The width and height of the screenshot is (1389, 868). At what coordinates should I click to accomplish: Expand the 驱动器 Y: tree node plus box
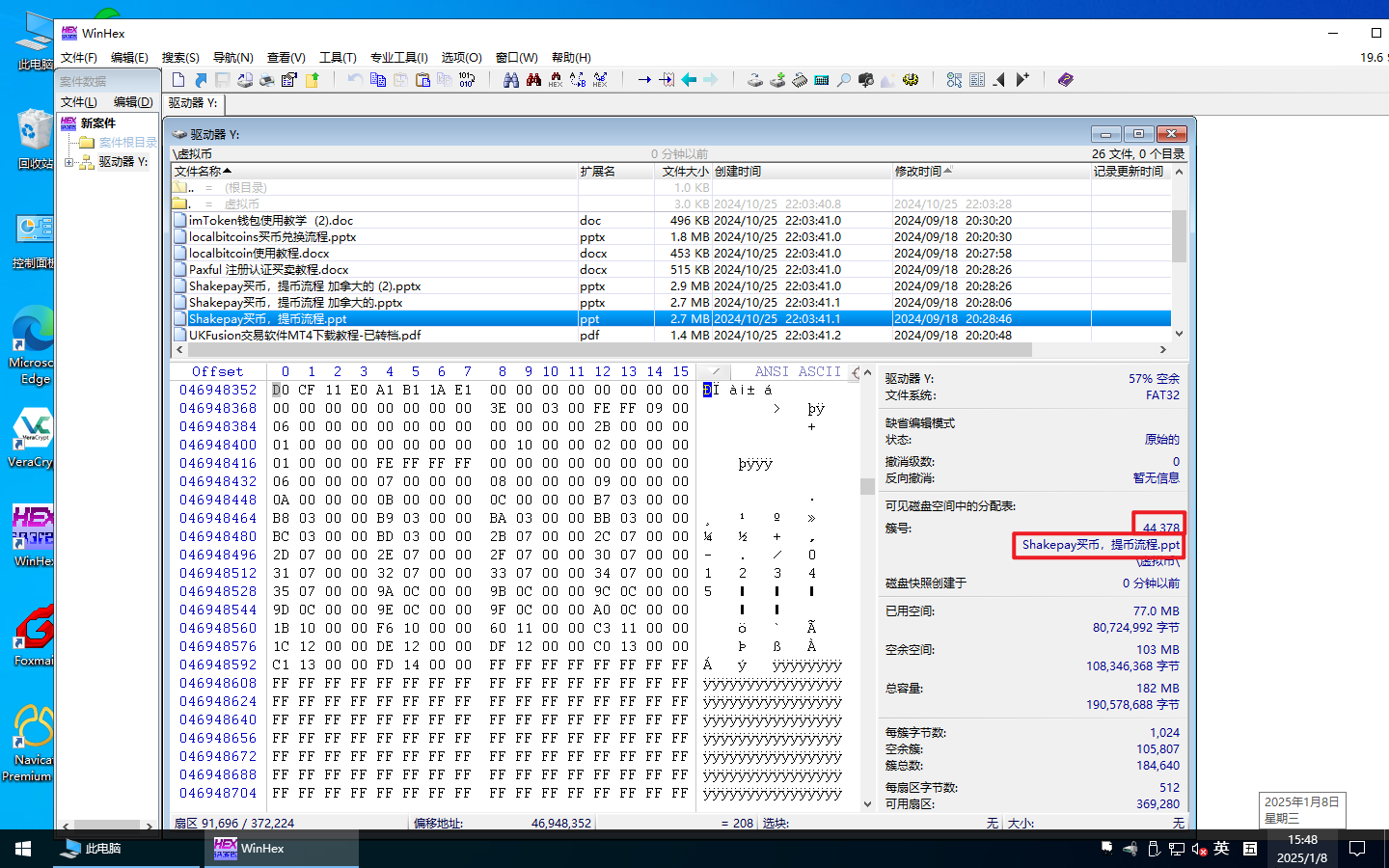point(68,162)
